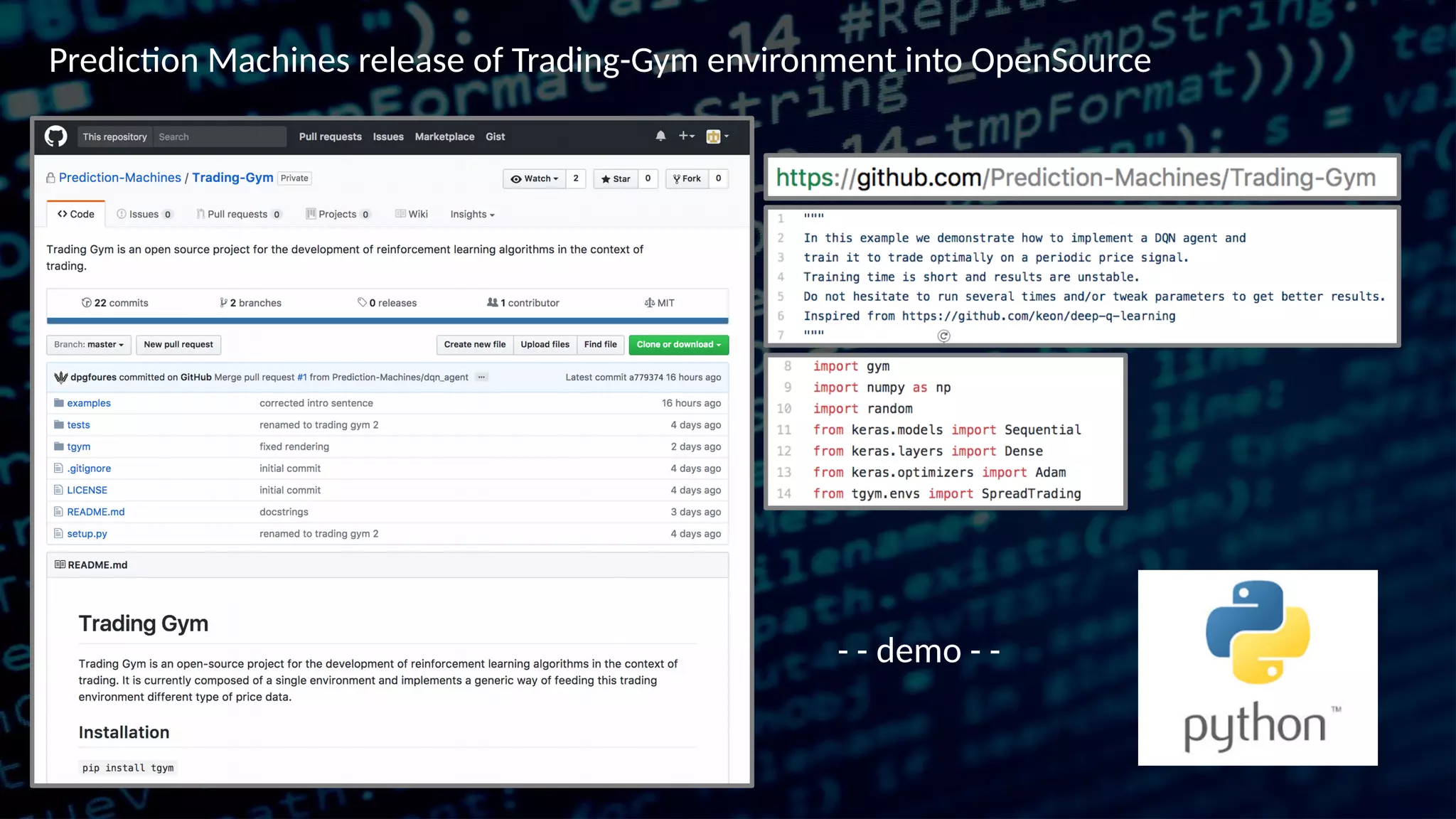Click Find file button
Screen dimensions: 1456x819
click(x=601, y=345)
